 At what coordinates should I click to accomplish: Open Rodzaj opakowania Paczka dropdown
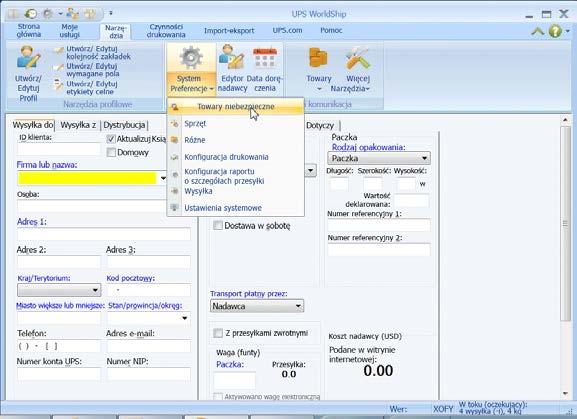[379, 159]
